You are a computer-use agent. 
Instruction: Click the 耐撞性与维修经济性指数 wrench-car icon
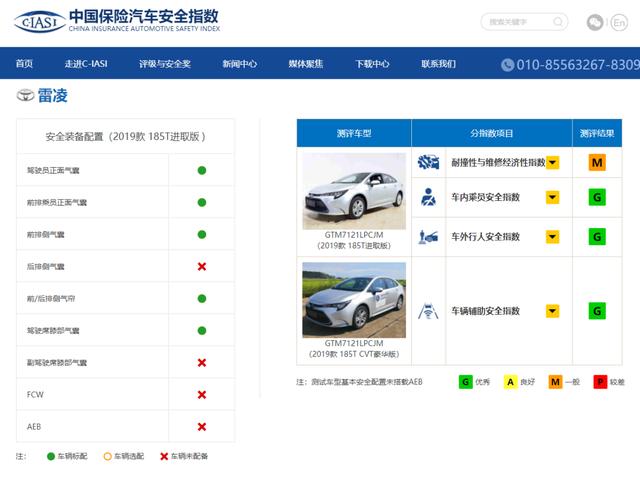tap(428, 162)
